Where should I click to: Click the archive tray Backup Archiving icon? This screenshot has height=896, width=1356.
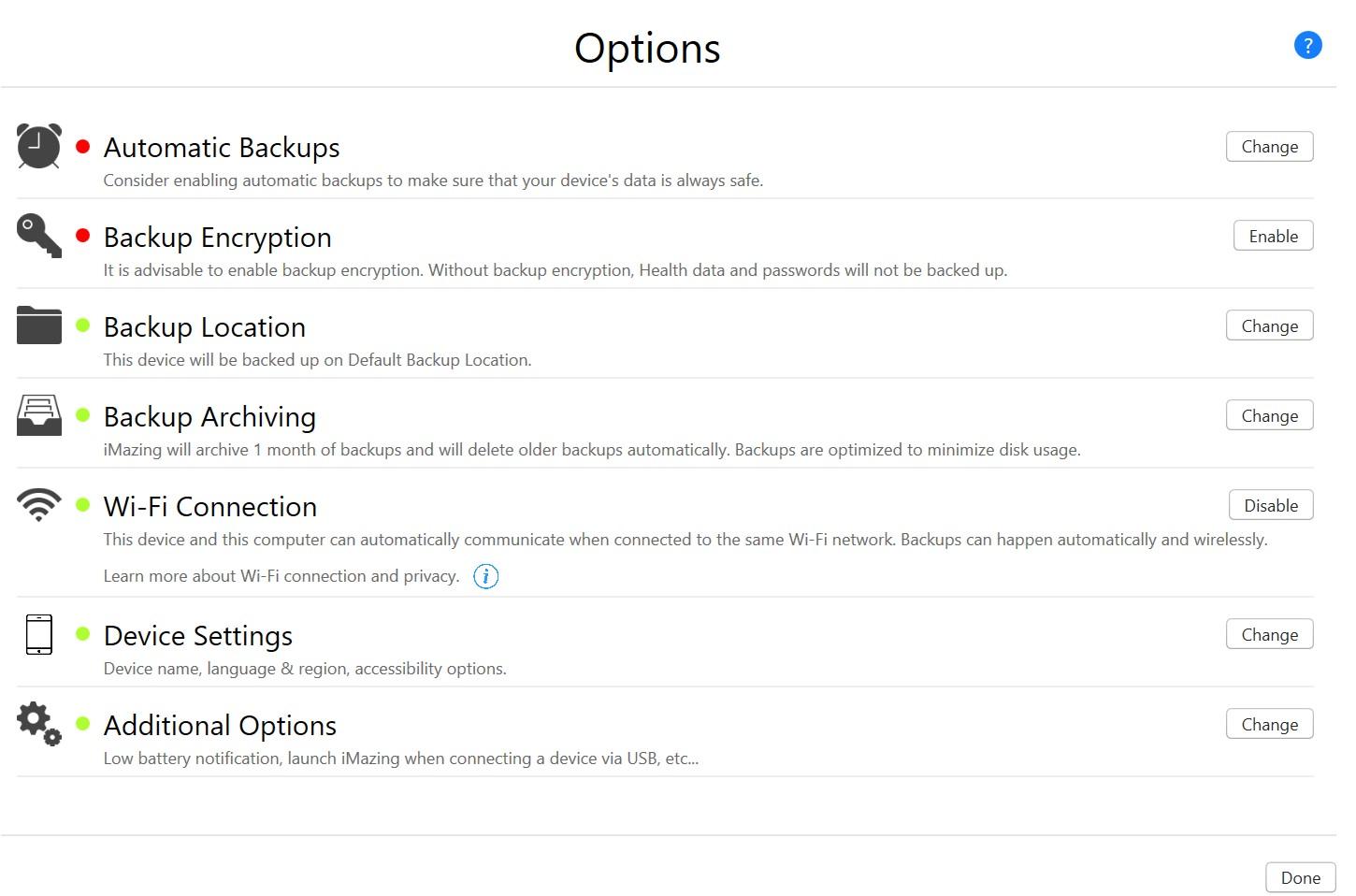(x=39, y=414)
